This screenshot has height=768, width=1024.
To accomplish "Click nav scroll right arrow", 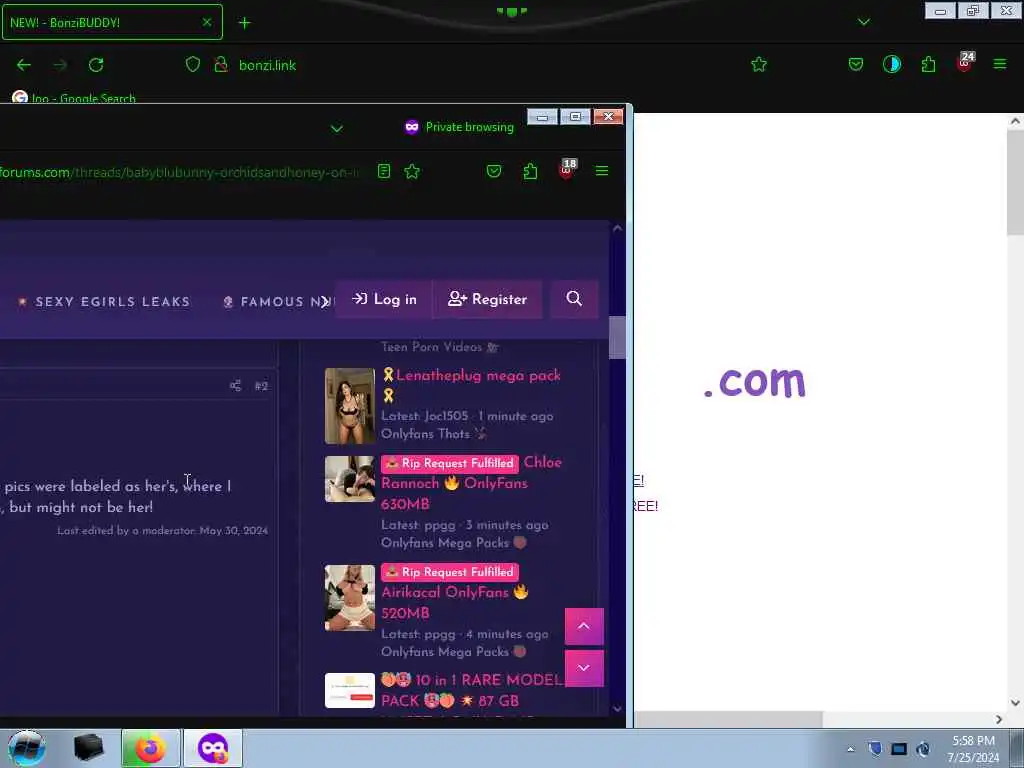I will tap(325, 301).
